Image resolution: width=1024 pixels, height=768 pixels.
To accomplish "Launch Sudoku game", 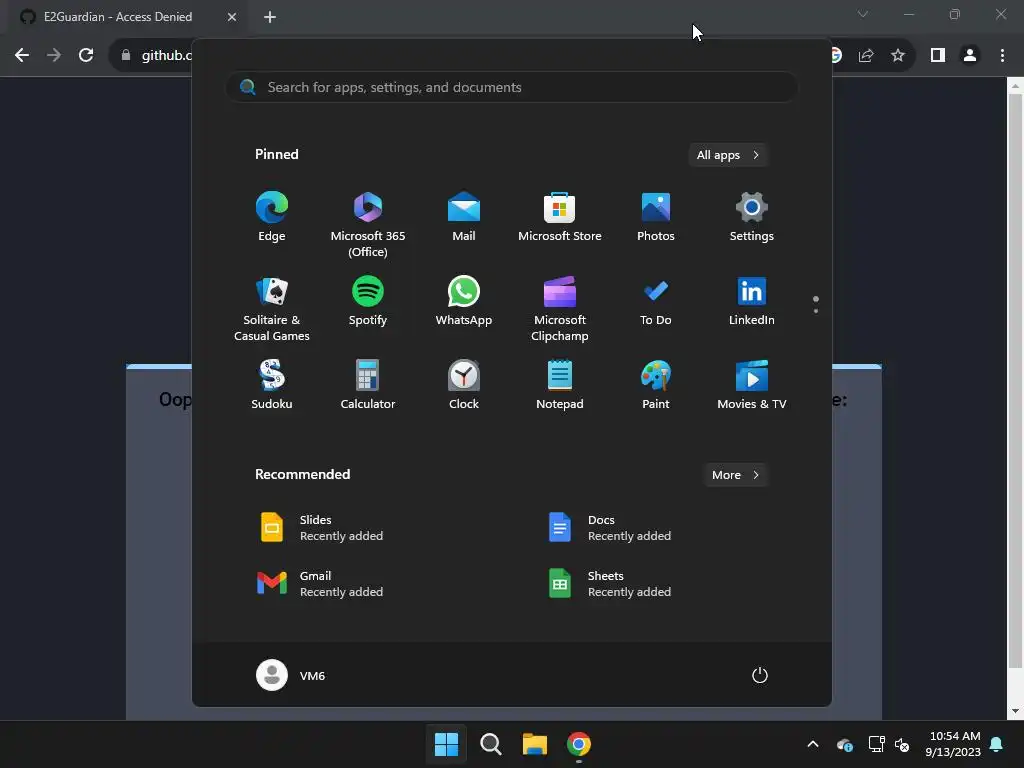I will 272,385.
